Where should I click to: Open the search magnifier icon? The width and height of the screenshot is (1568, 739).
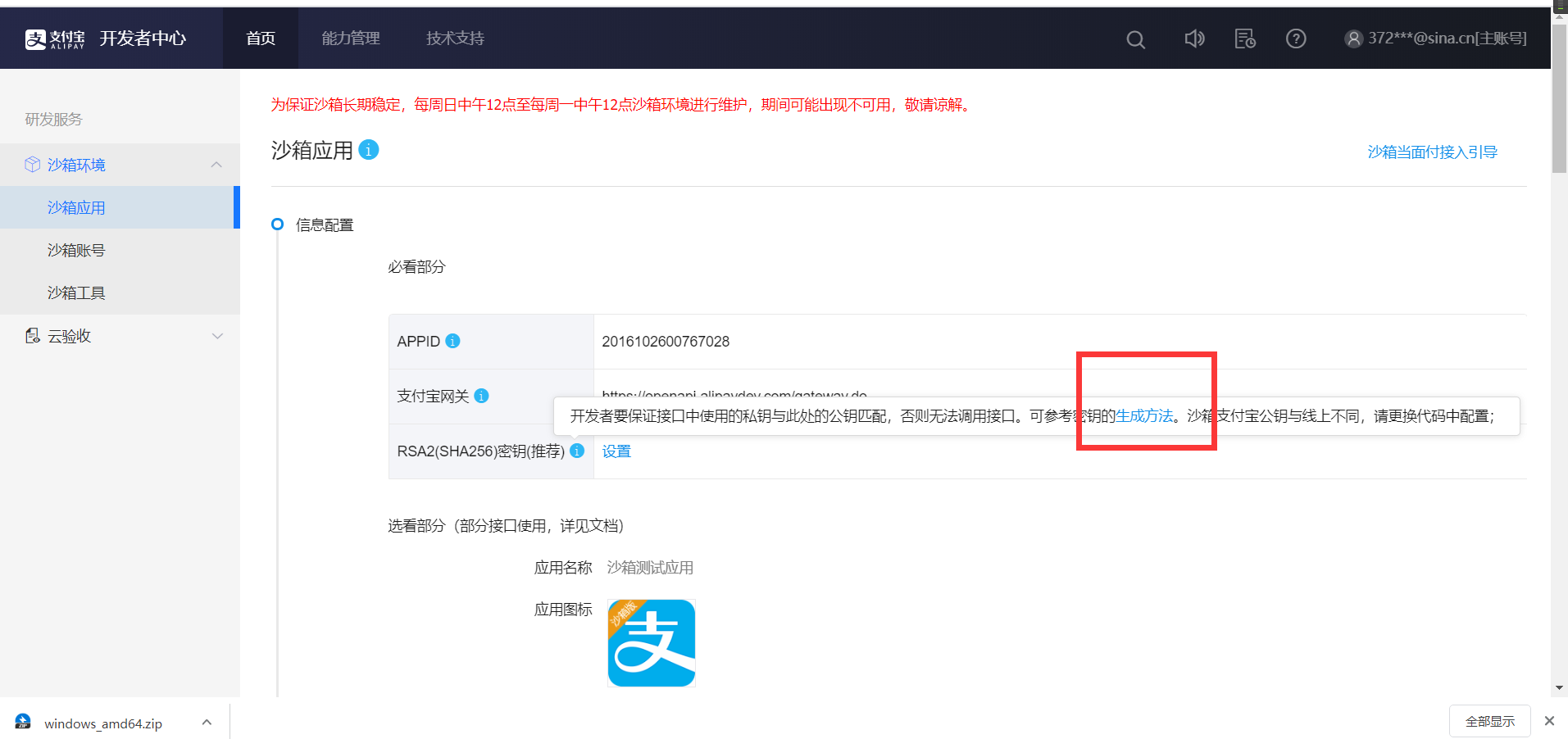1135,39
